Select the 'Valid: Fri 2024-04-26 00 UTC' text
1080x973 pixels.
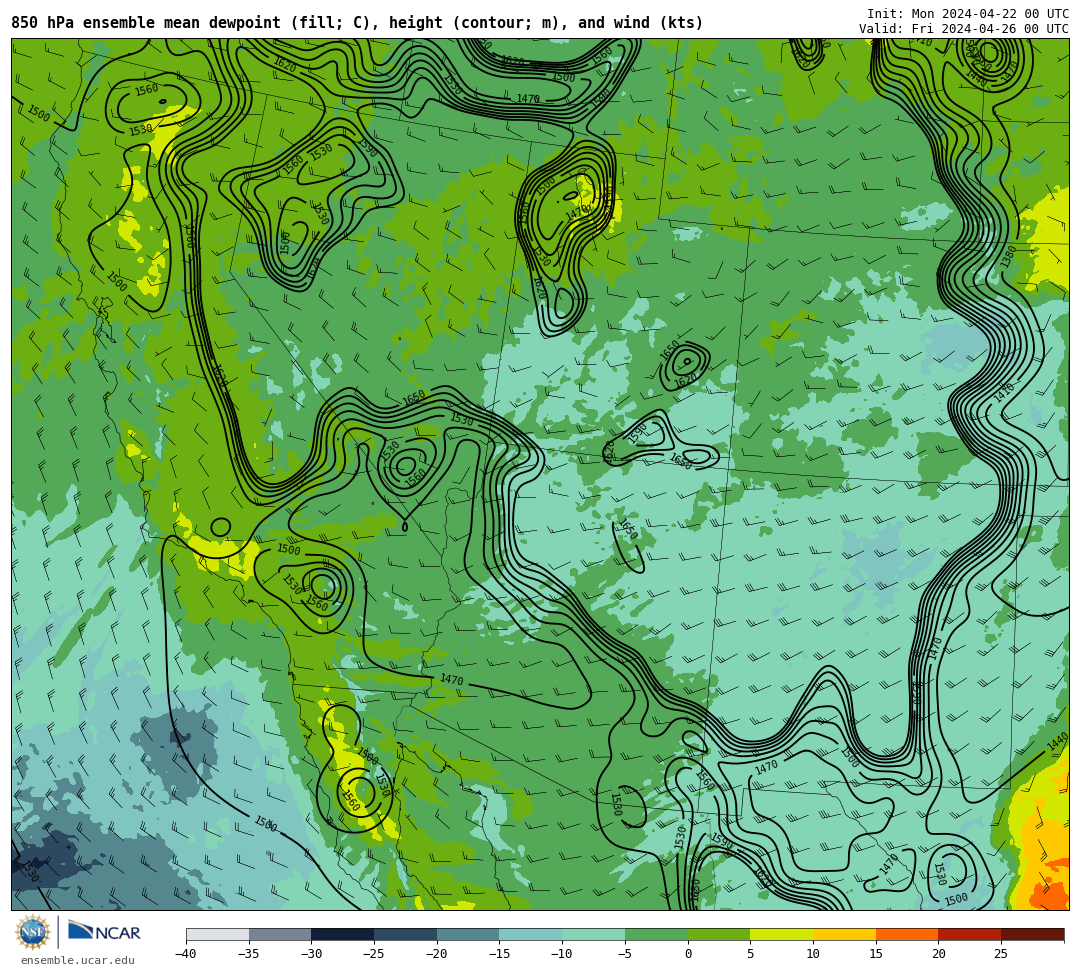[964, 29]
